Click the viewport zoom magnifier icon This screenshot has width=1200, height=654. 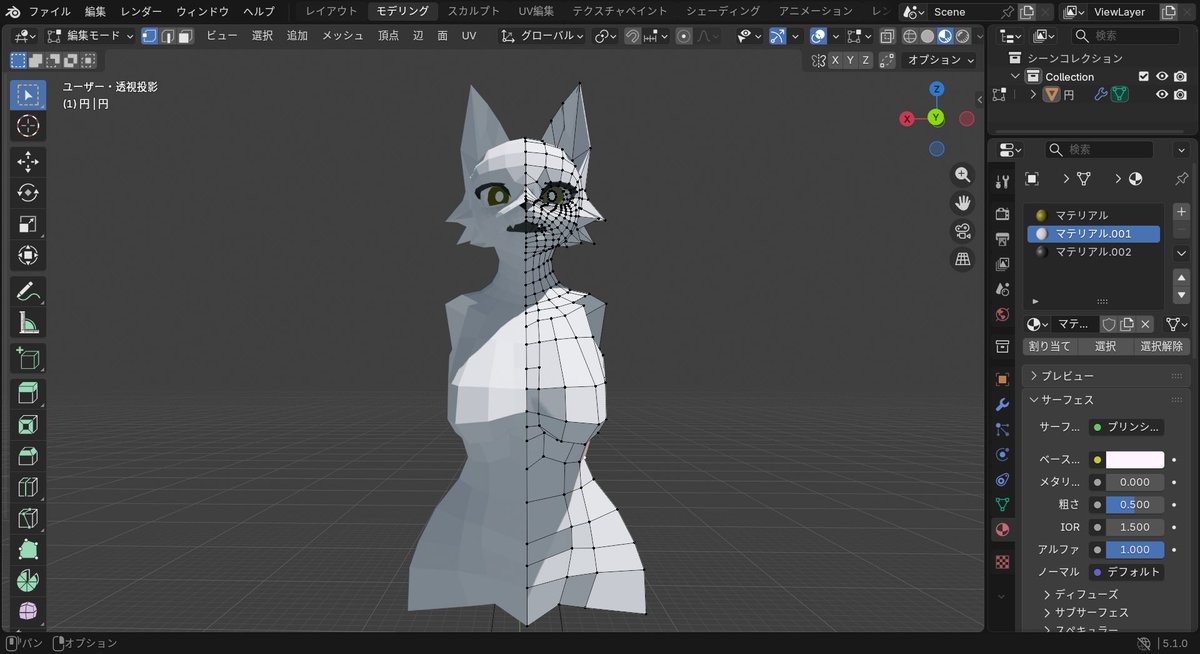963,174
